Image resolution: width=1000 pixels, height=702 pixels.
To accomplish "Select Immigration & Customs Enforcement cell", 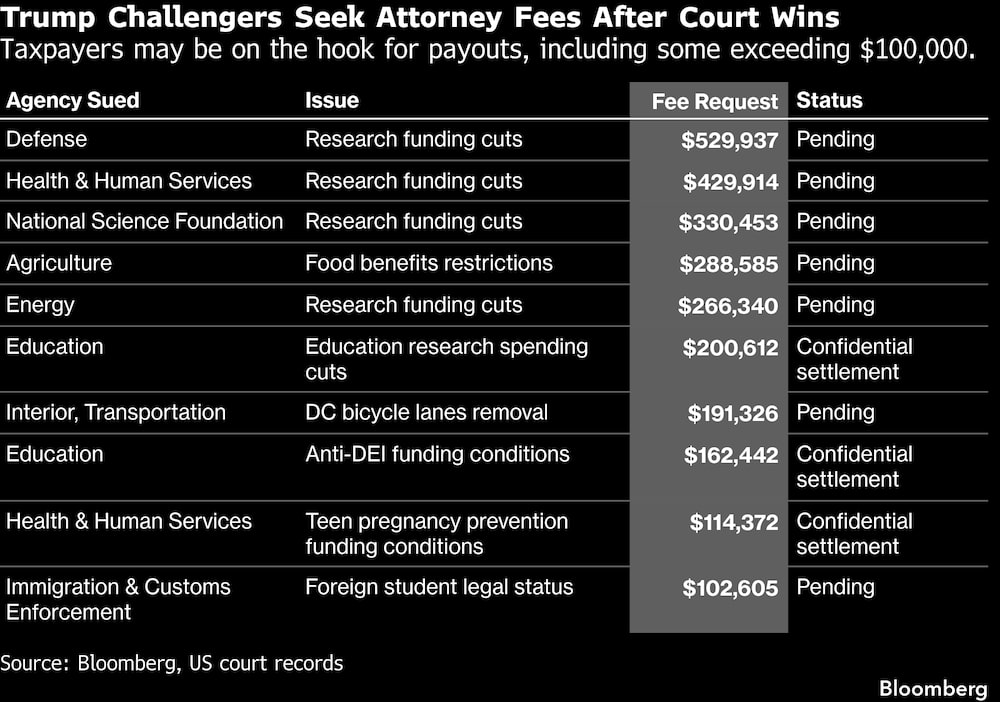I will [118, 599].
